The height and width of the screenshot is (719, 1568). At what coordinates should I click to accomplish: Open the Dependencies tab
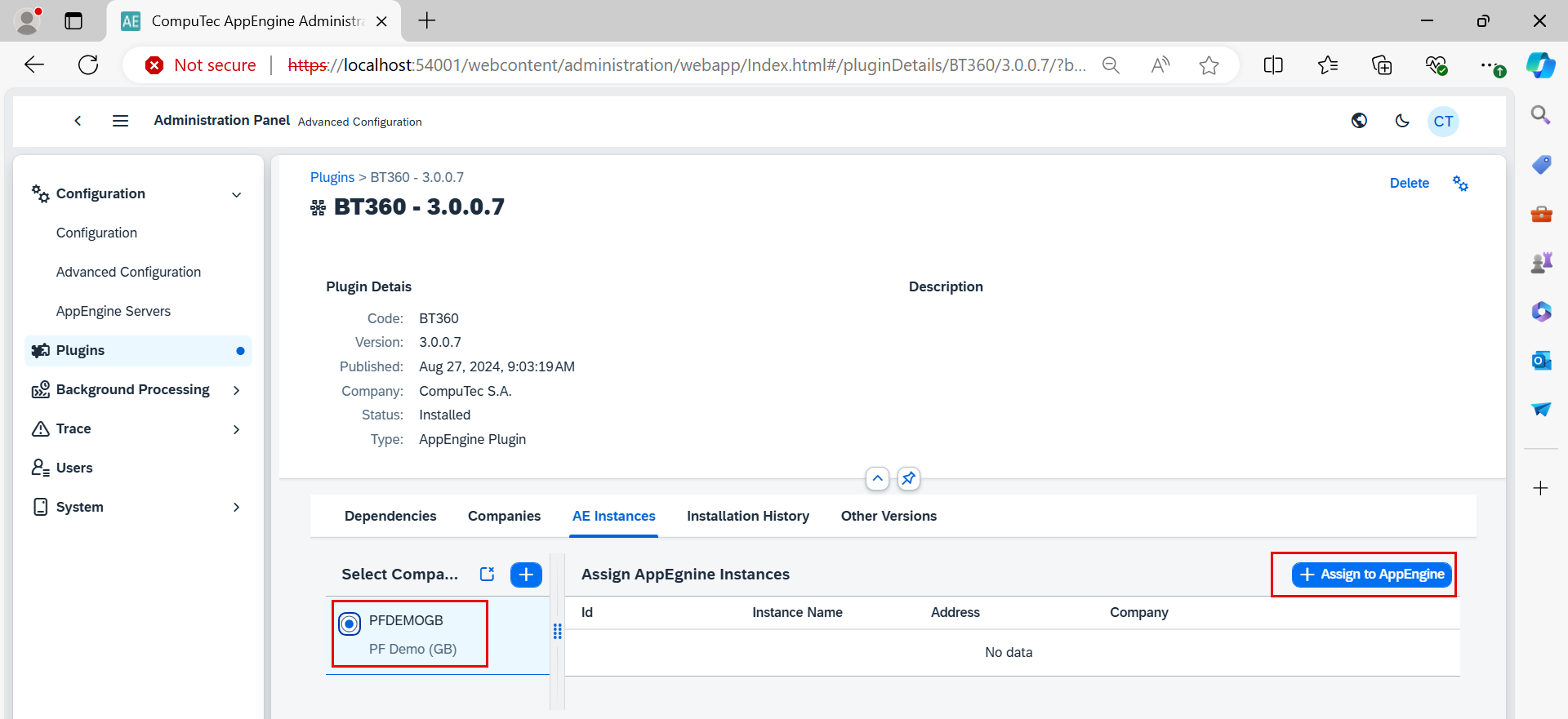coord(390,516)
